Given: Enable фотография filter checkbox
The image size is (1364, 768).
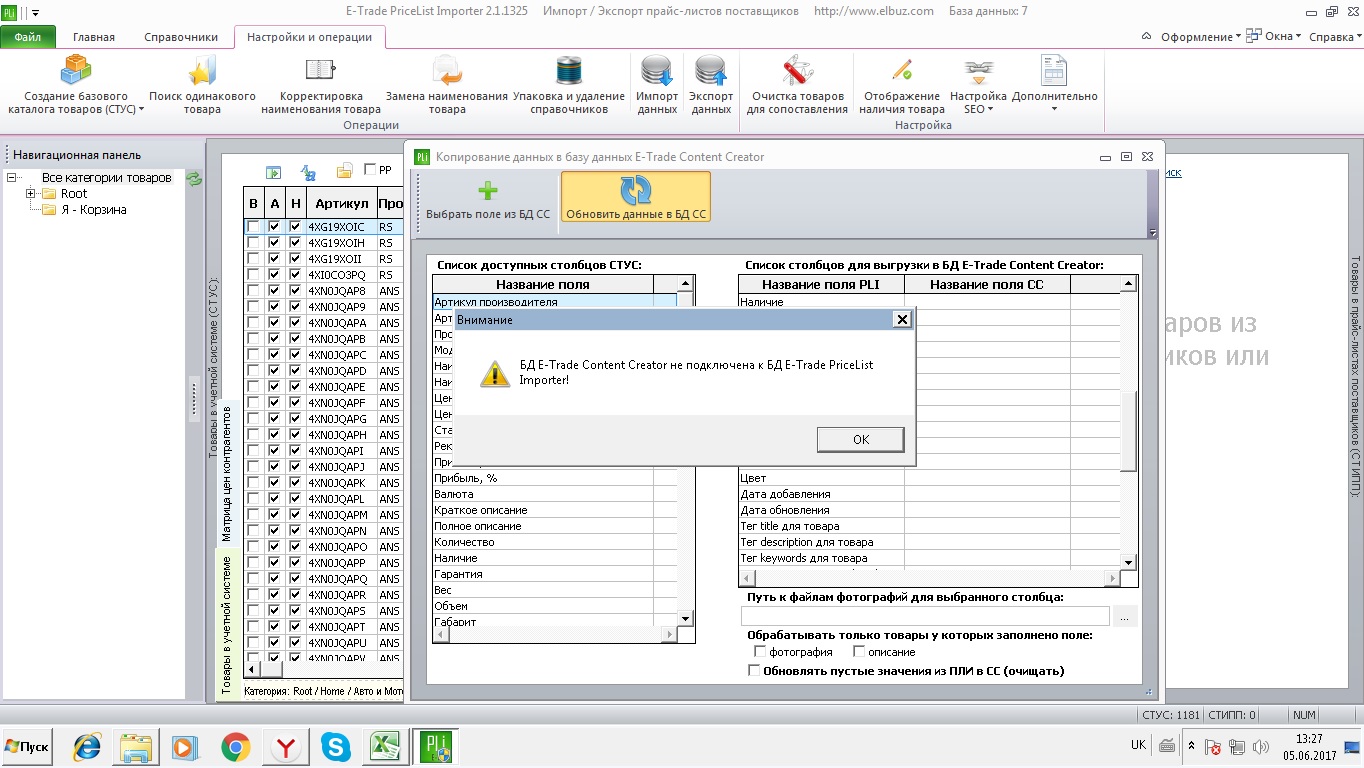Looking at the screenshot, I should tap(761, 652).
